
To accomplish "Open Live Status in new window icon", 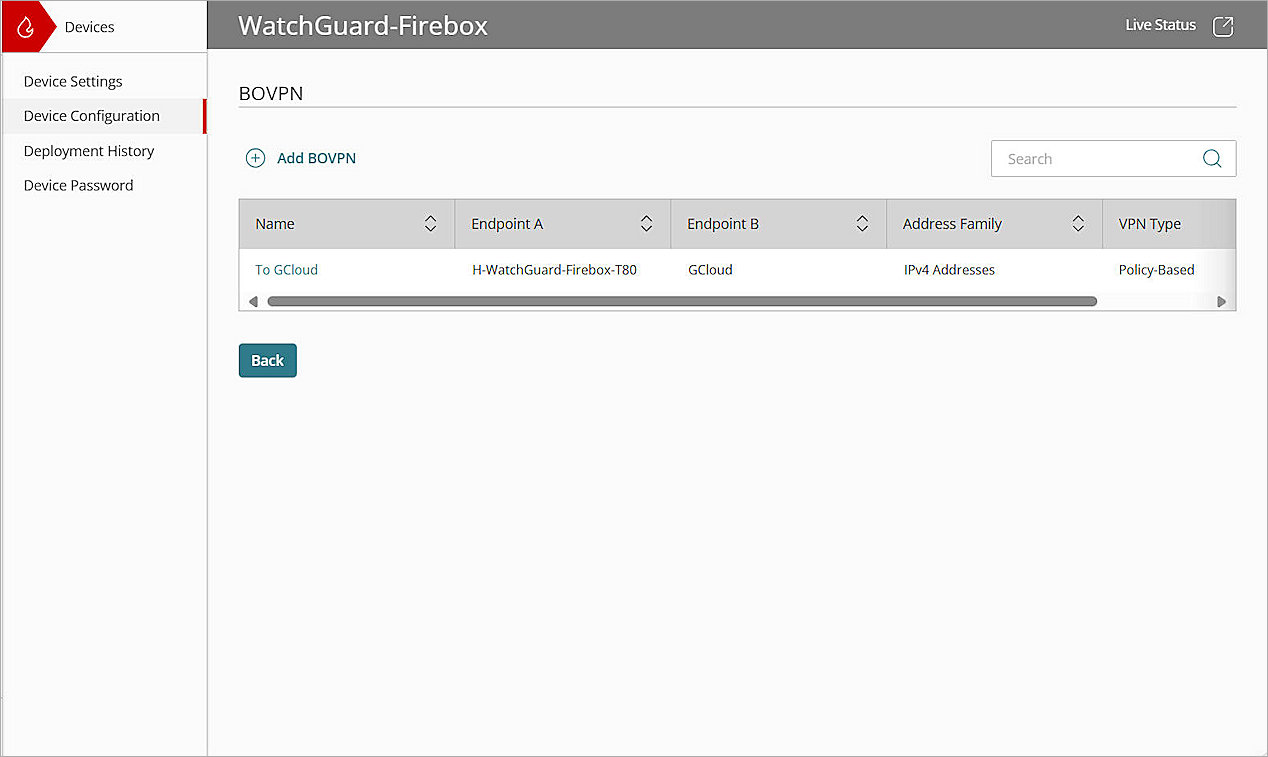I will coord(1222,26).
